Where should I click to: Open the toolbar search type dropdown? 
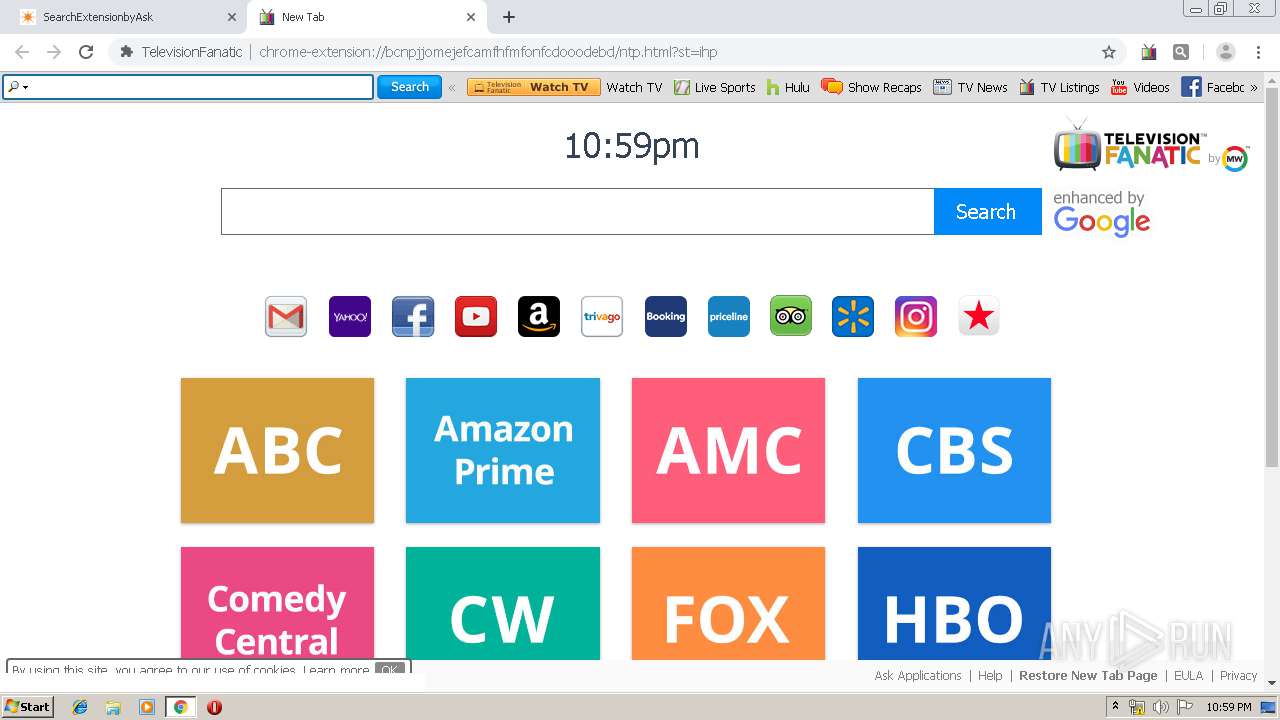(x=18, y=87)
